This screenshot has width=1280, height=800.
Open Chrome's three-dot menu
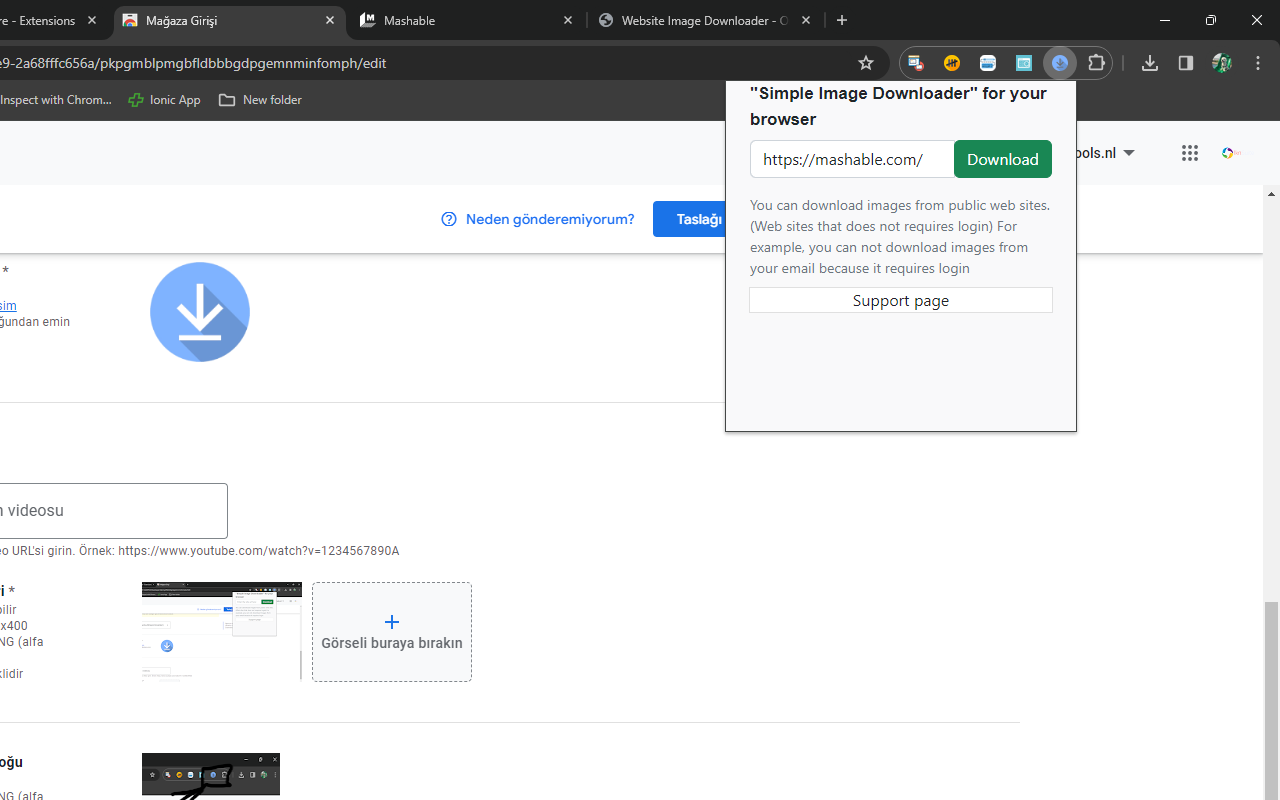click(x=1258, y=62)
